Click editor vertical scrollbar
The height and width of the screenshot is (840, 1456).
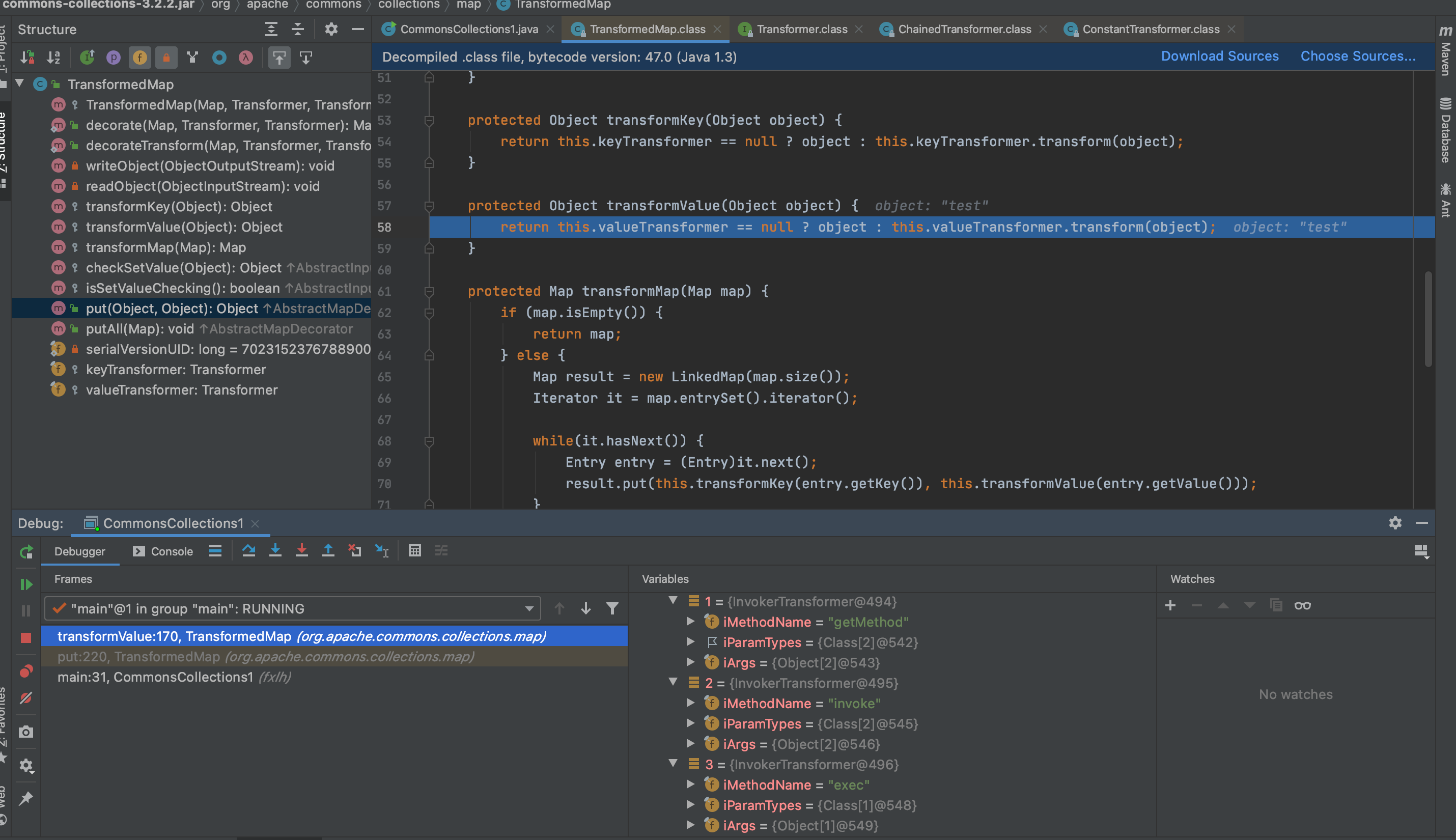tap(1429, 319)
